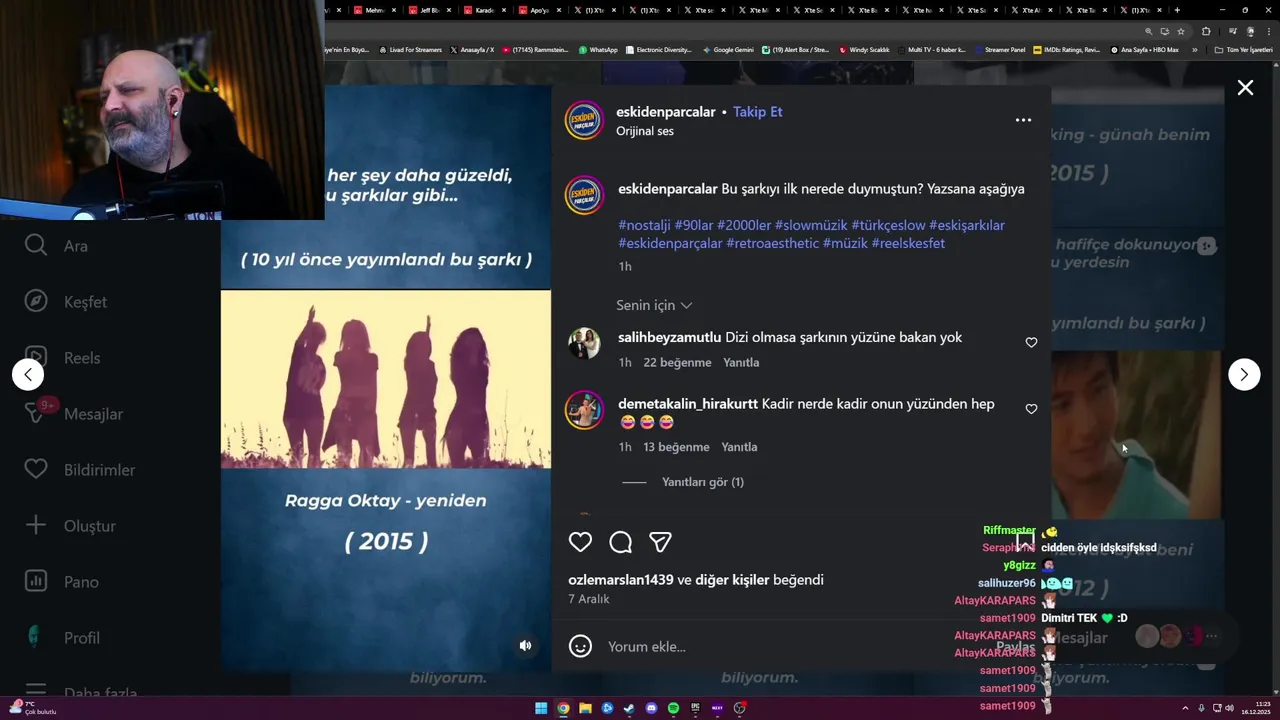Reply to salihbeyzamutlu with Yanıtla

741,362
